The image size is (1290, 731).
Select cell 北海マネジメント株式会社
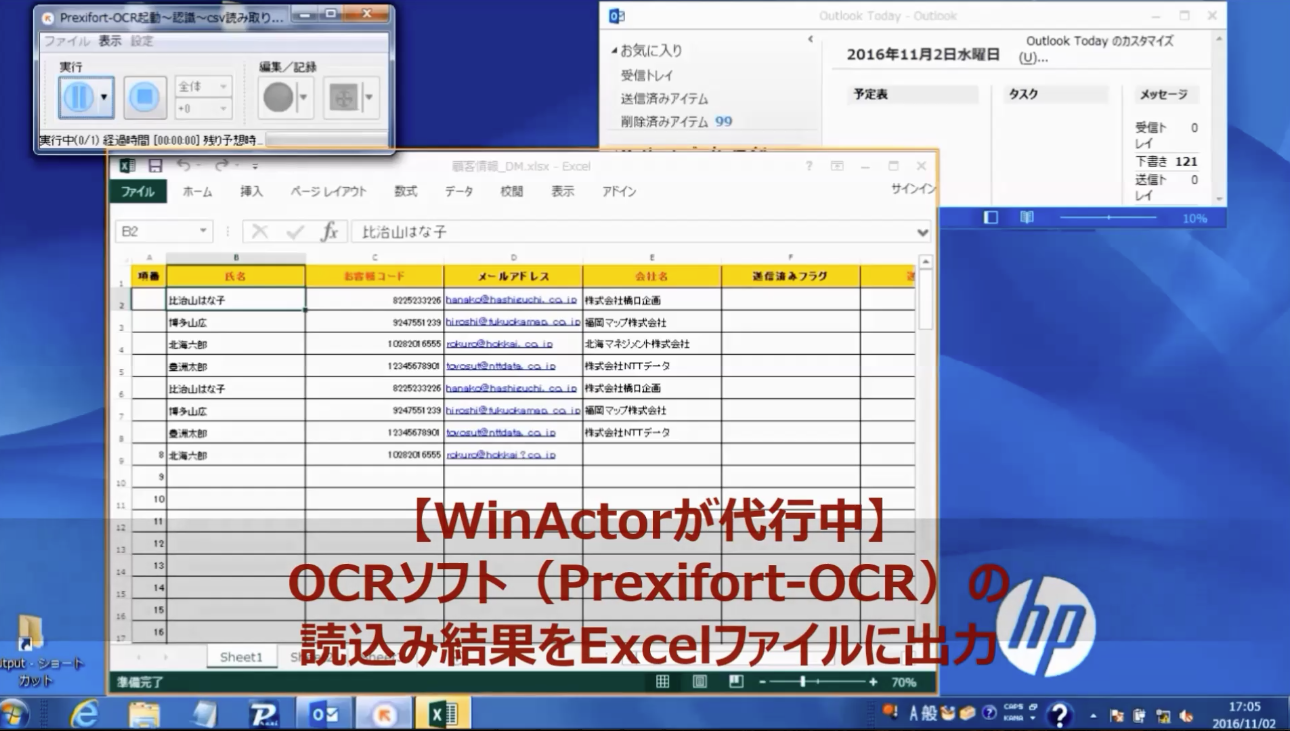click(651, 344)
